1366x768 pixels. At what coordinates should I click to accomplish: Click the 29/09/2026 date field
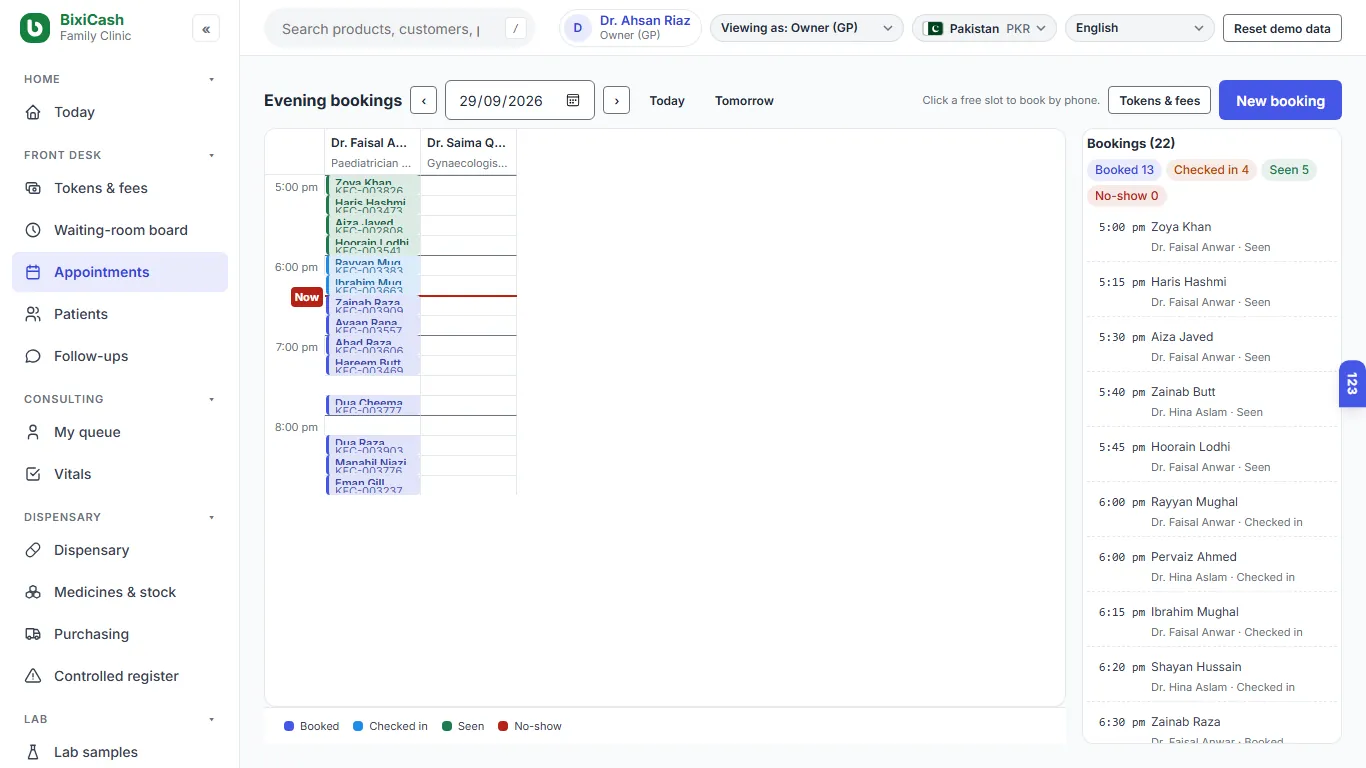520,100
